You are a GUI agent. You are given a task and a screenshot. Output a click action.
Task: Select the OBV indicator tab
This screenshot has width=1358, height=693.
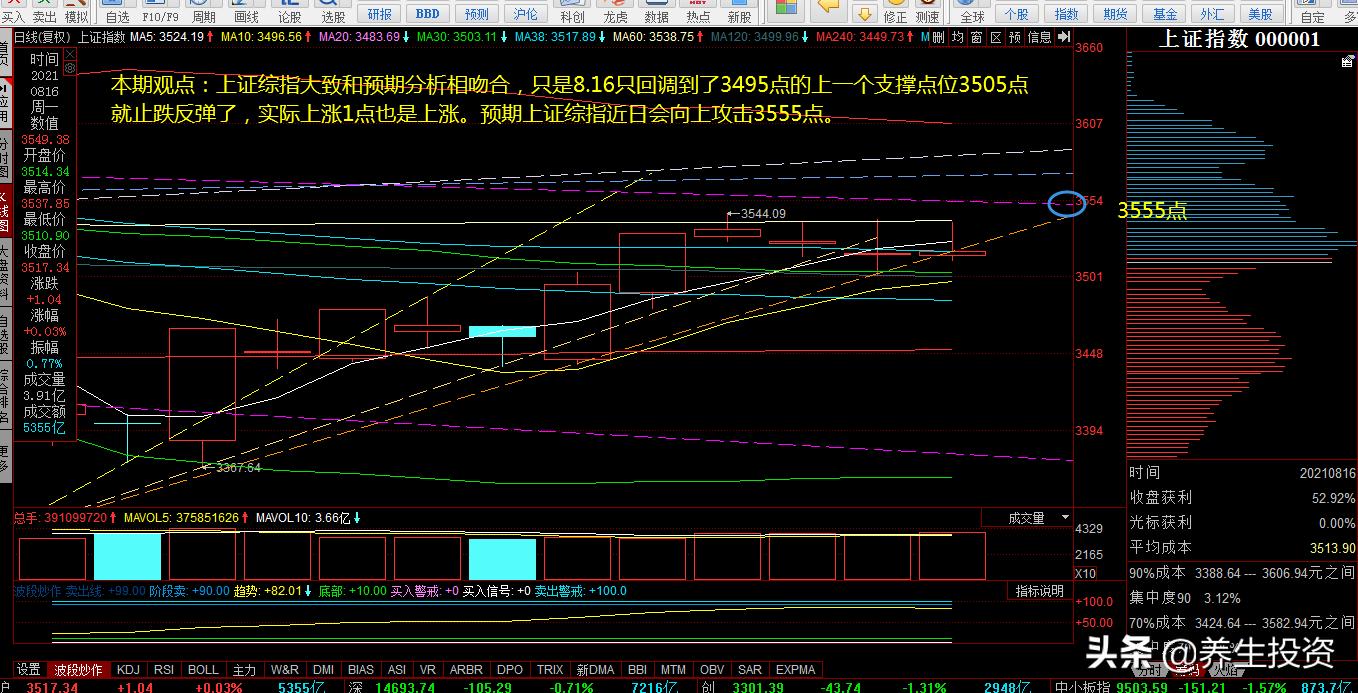point(712,669)
